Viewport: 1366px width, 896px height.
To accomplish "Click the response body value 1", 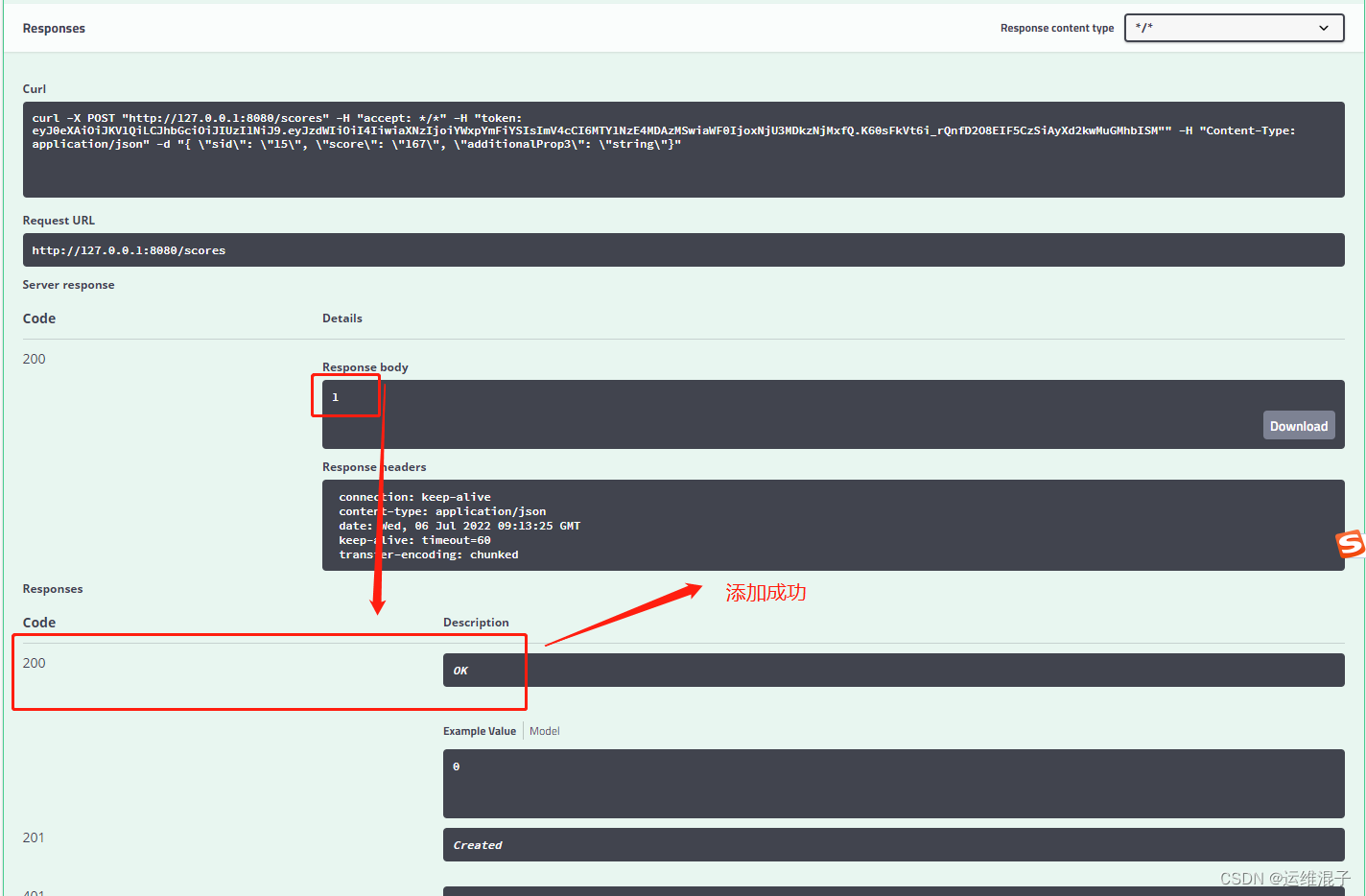I will [335, 397].
